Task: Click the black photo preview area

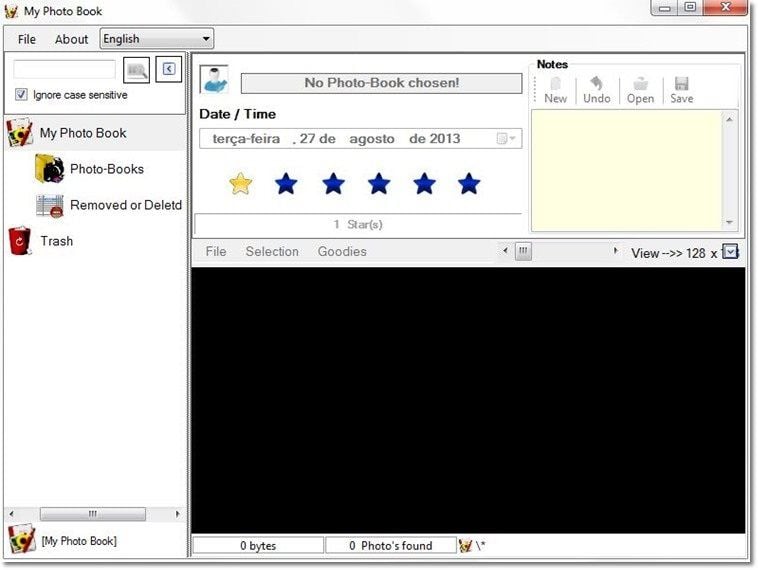Action: (468, 400)
